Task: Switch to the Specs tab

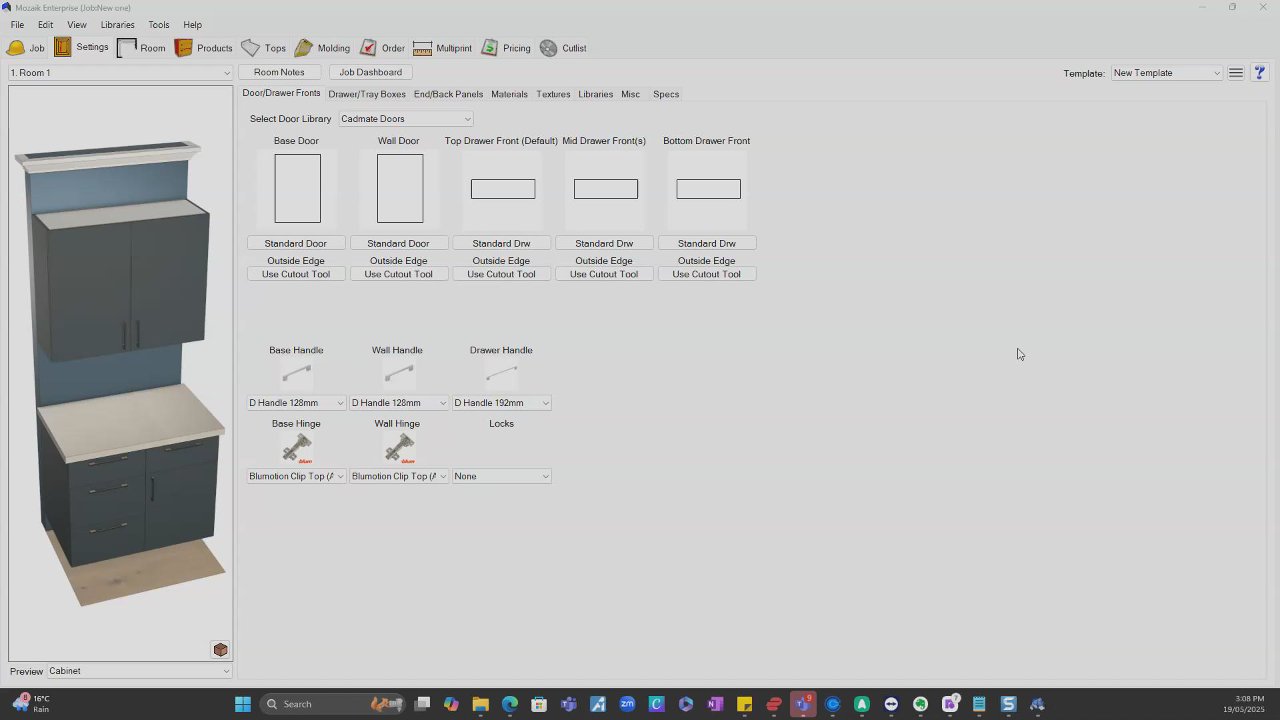Action: point(666,94)
